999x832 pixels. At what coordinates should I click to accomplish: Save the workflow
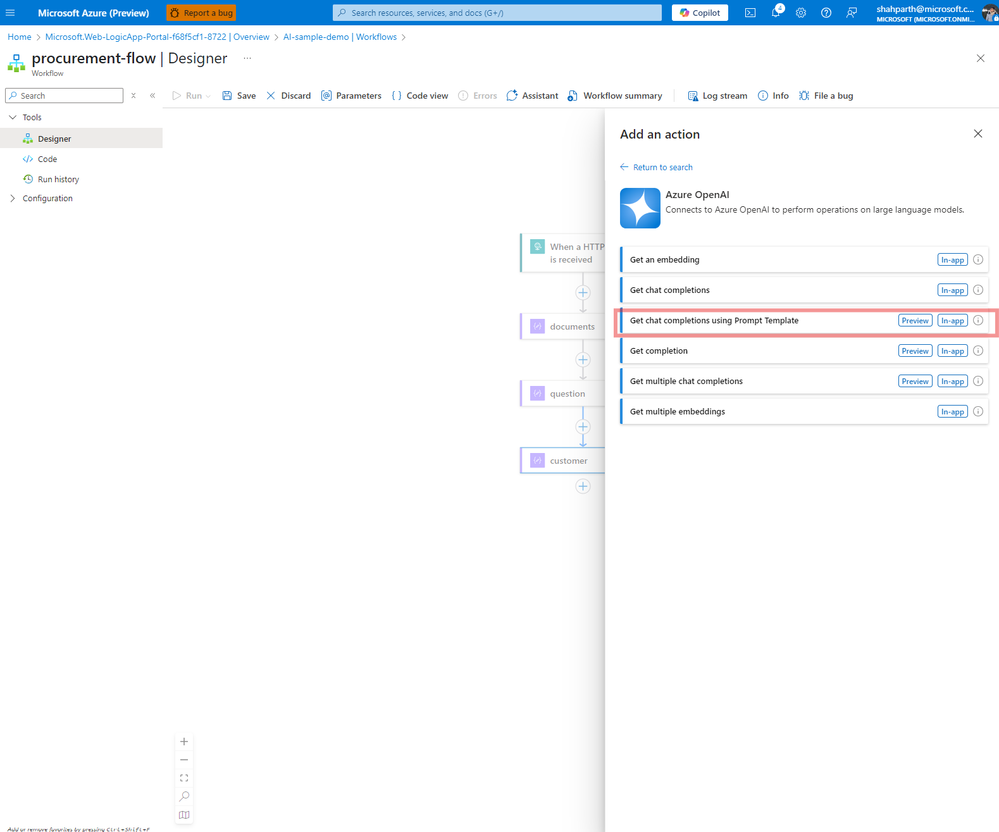pos(239,96)
